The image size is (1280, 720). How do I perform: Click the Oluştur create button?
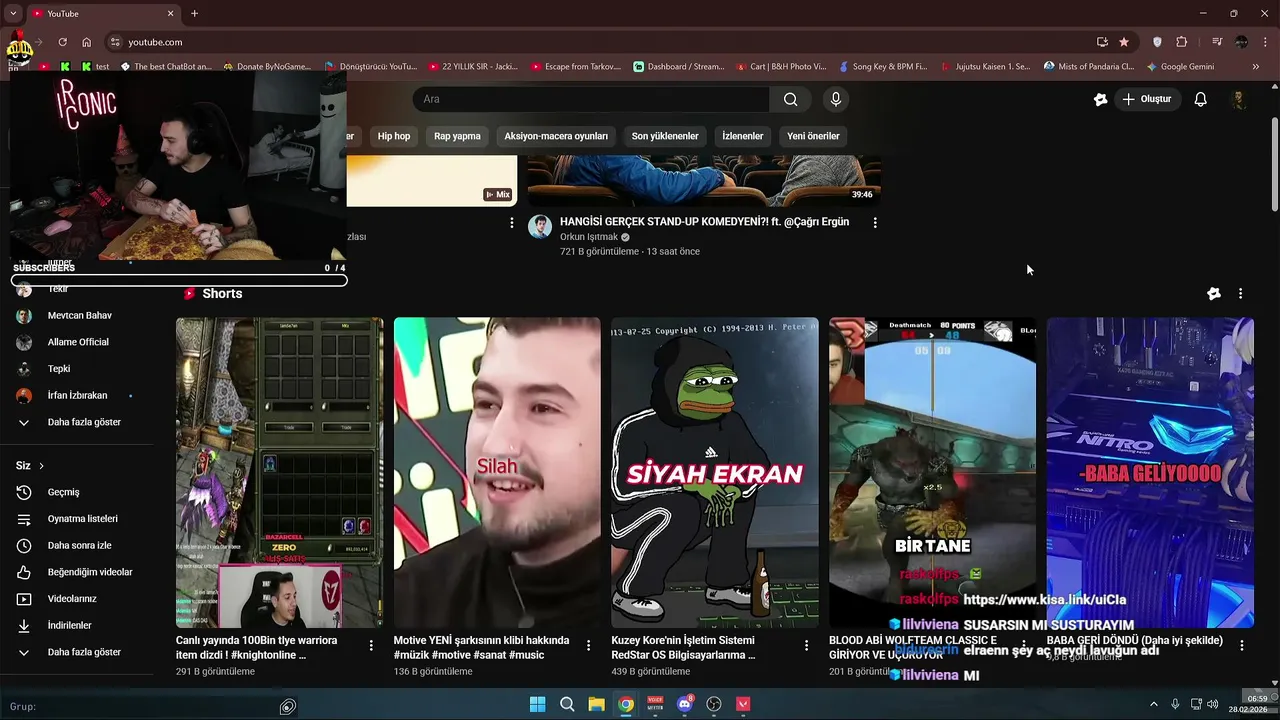point(1147,99)
